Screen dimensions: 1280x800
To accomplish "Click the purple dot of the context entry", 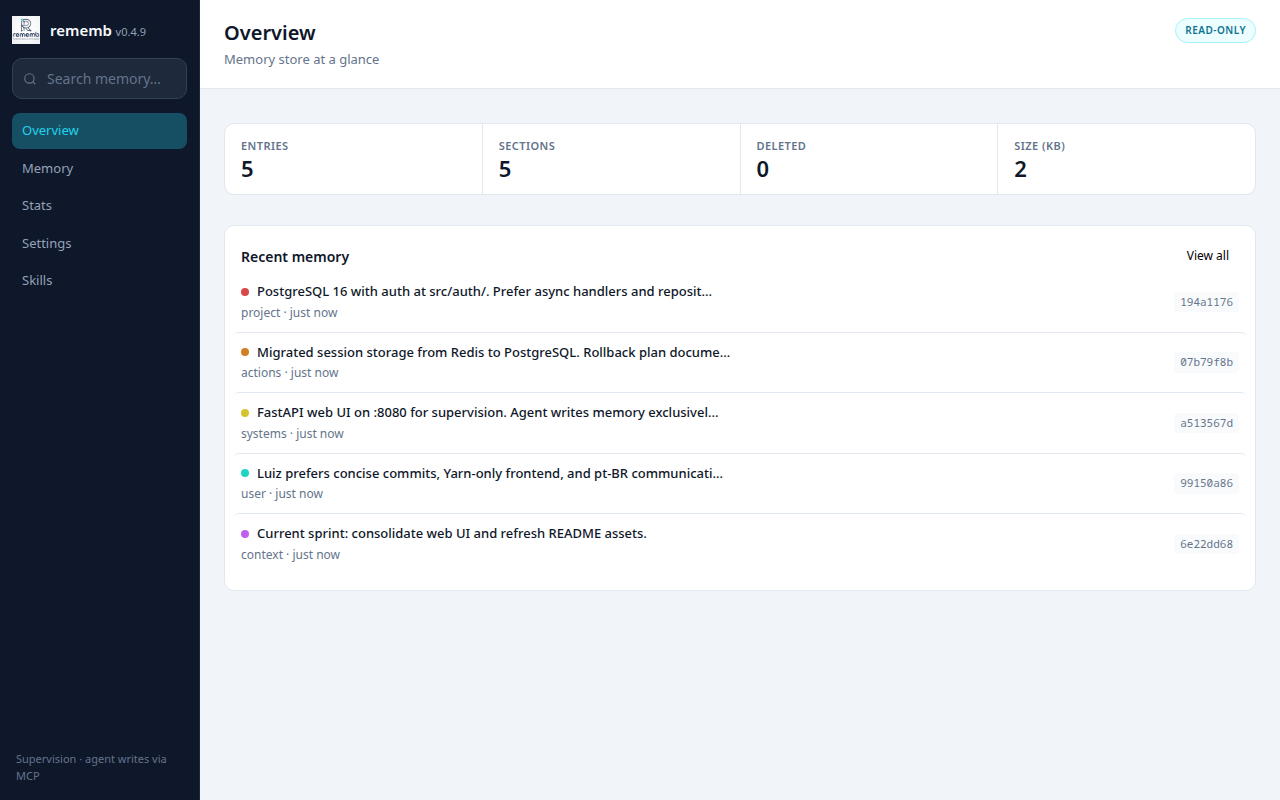I will (x=245, y=533).
